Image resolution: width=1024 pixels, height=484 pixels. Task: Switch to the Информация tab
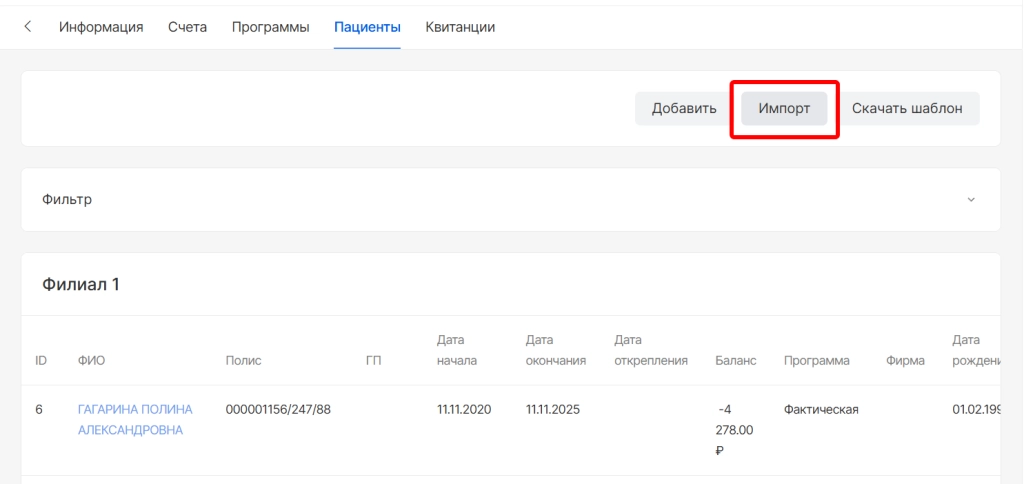coord(101,27)
